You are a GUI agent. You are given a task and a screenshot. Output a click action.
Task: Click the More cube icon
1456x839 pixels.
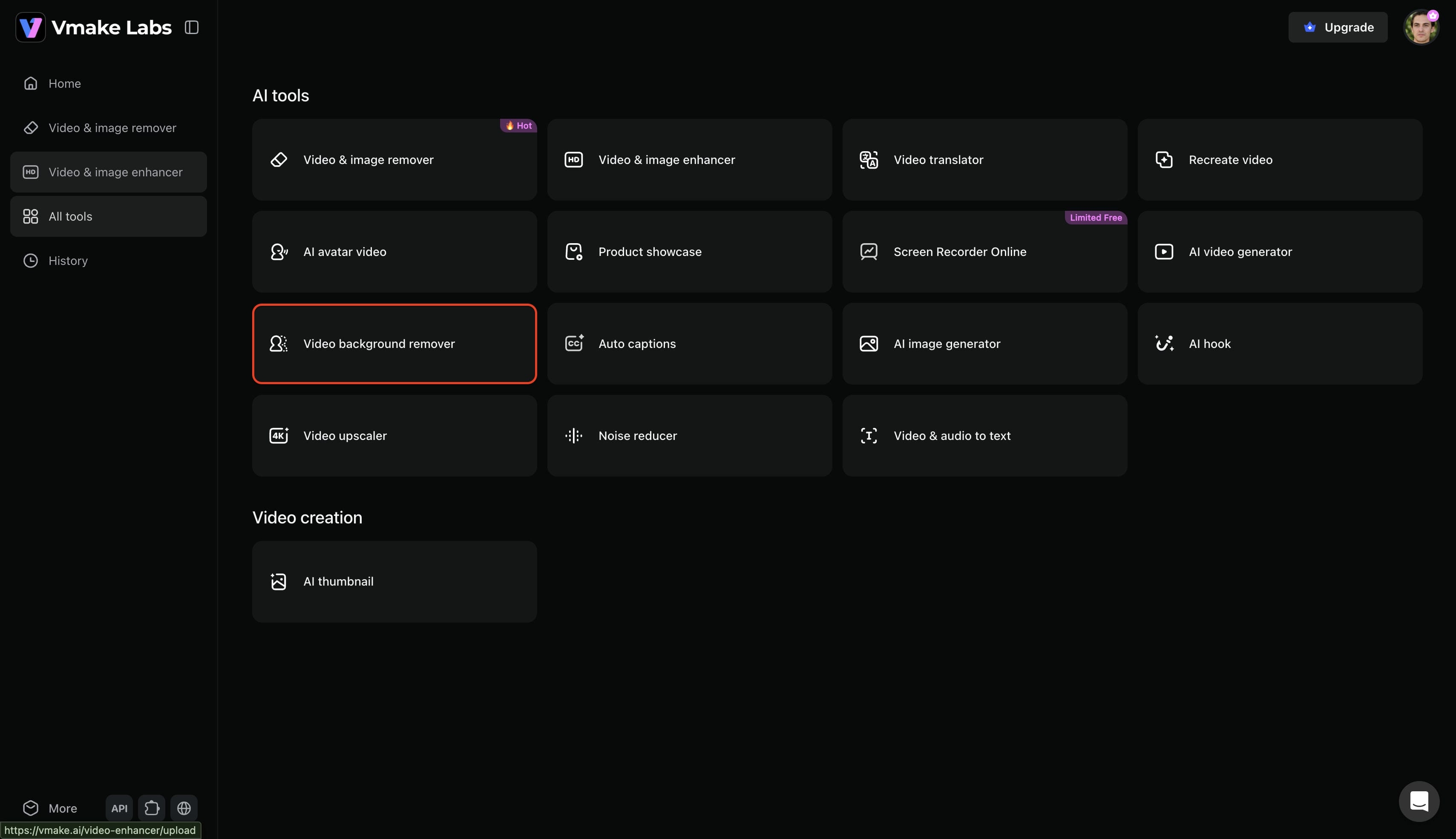pos(31,808)
